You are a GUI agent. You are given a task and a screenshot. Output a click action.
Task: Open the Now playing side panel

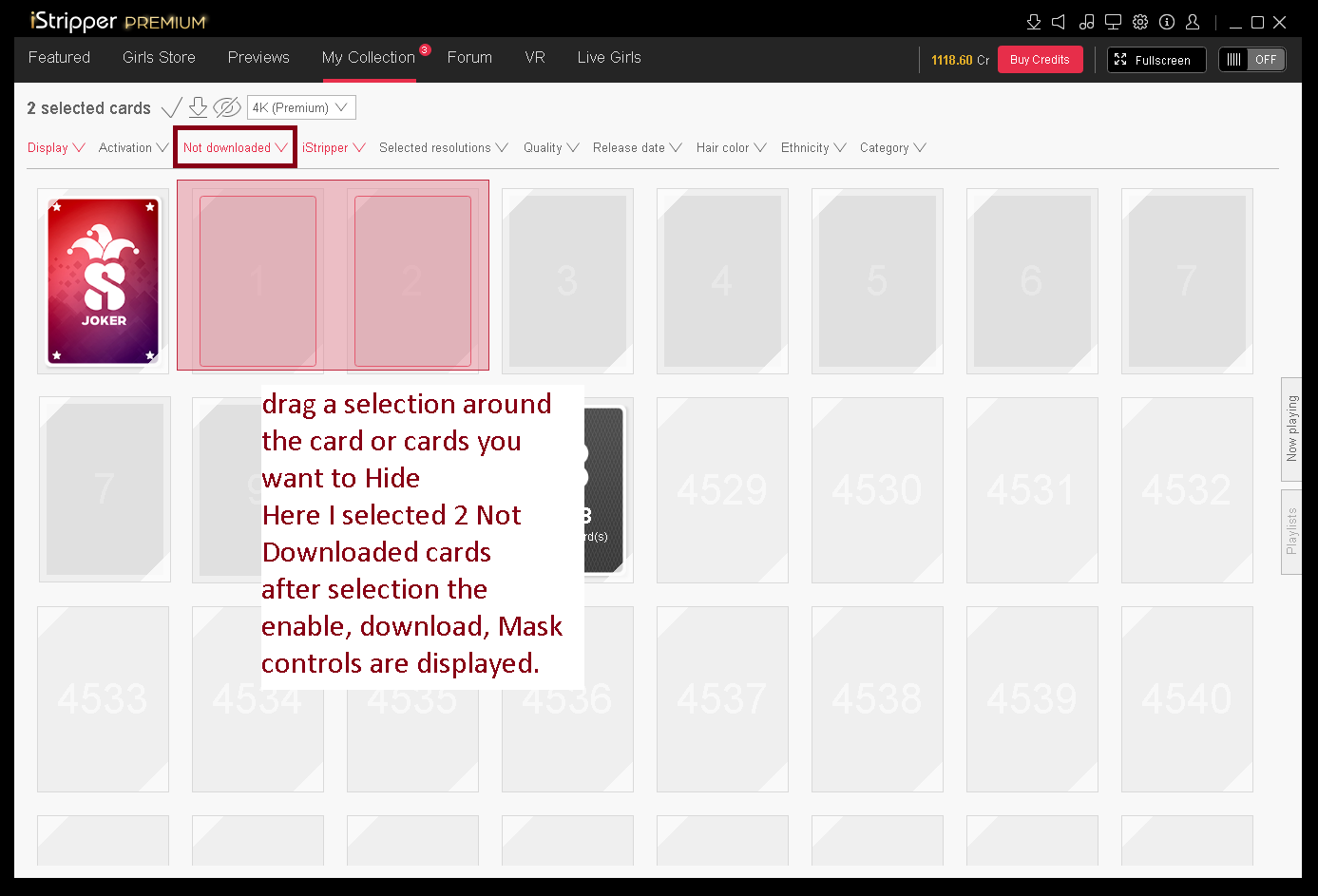(1291, 429)
